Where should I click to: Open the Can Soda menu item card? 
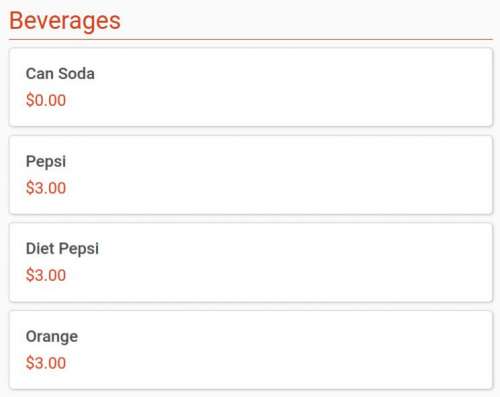251,87
